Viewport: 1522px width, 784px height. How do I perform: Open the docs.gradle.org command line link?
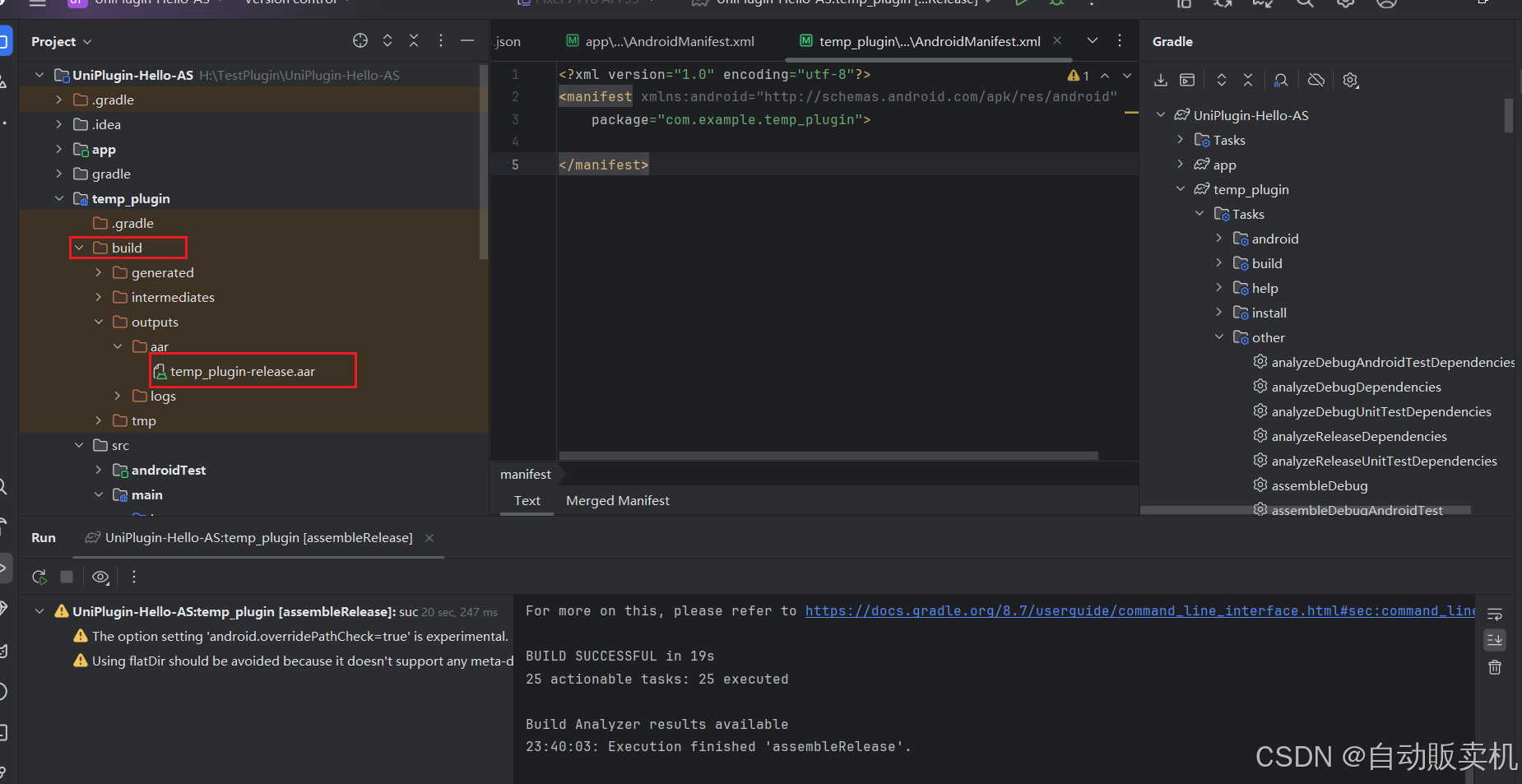click(x=1139, y=610)
